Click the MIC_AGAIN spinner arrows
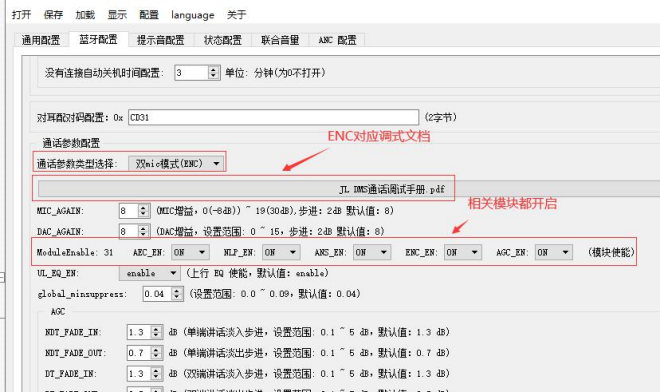Viewport: 660px width, 392px height. coord(144,211)
